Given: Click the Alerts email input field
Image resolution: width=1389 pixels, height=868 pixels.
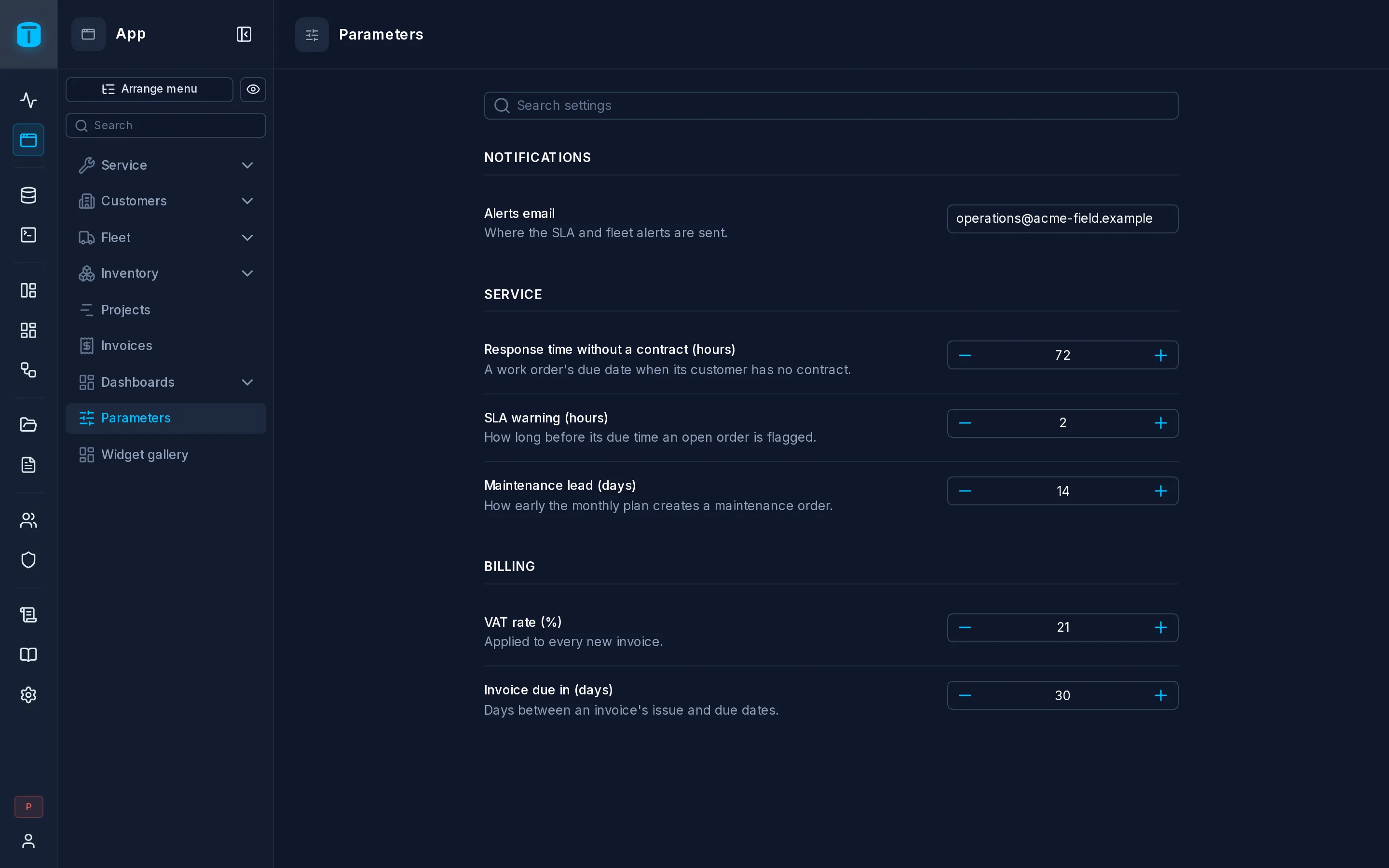Looking at the screenshot, I should 1062,219.
